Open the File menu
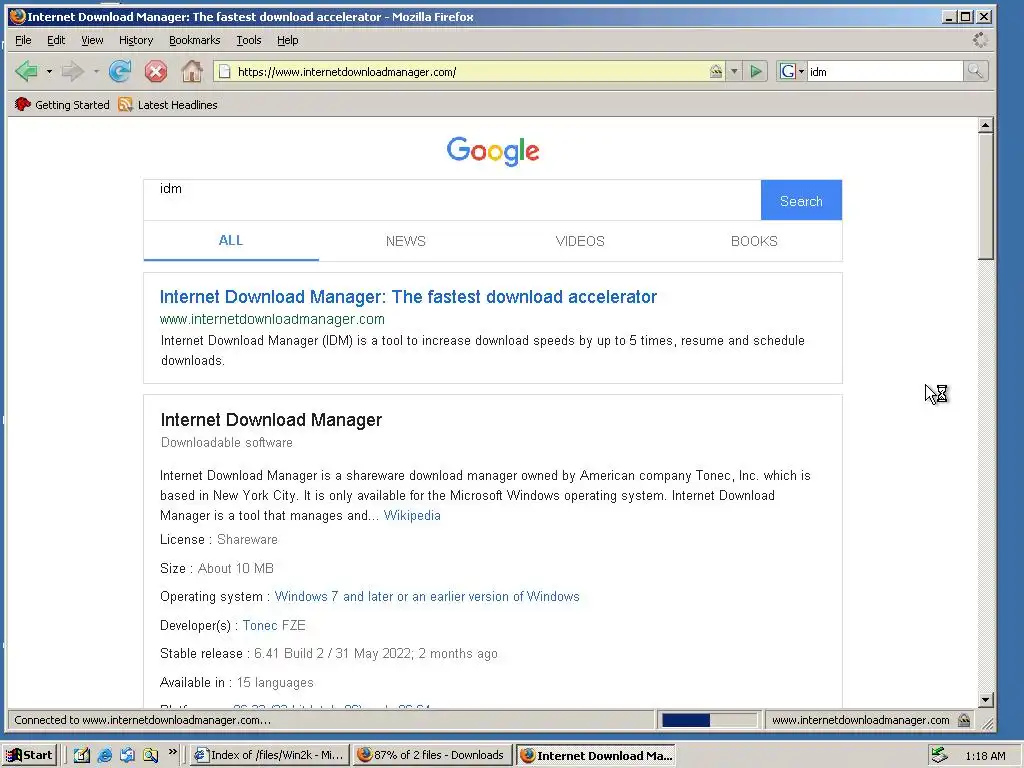 click(x=23, y=40)
